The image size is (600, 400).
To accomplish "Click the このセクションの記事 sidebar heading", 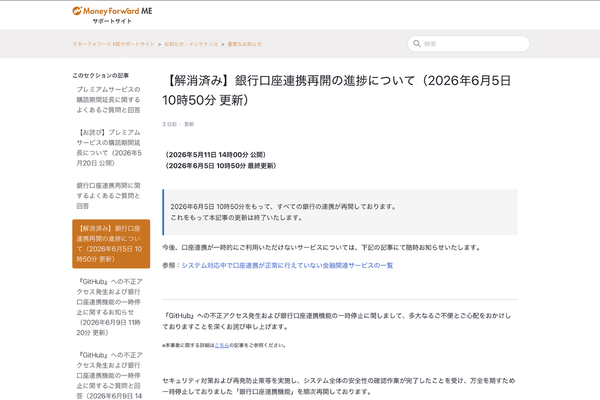I will tap(101, 75).
